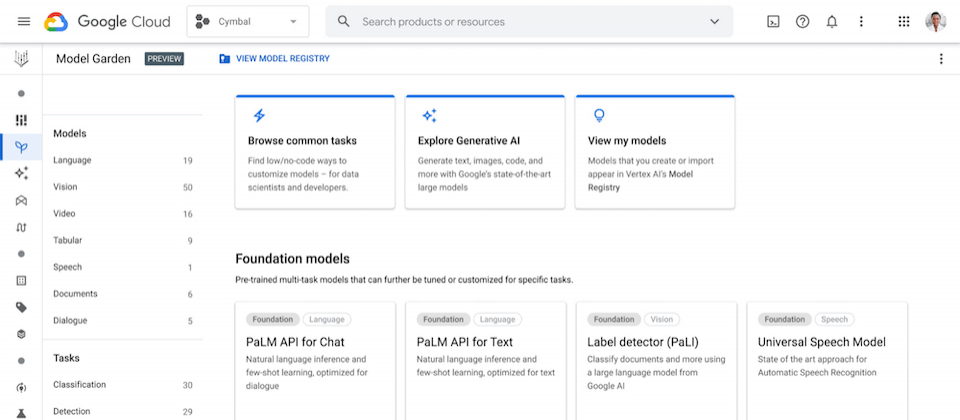Open the Universal Speech Model card
The image size is (960, 420).
tap(827, 361)
